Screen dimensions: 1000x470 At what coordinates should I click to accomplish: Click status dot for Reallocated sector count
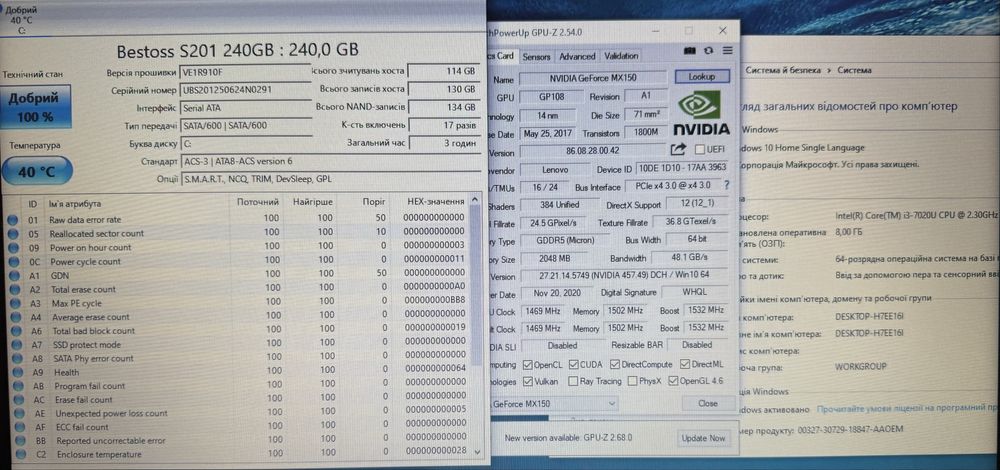coord(13,233)
